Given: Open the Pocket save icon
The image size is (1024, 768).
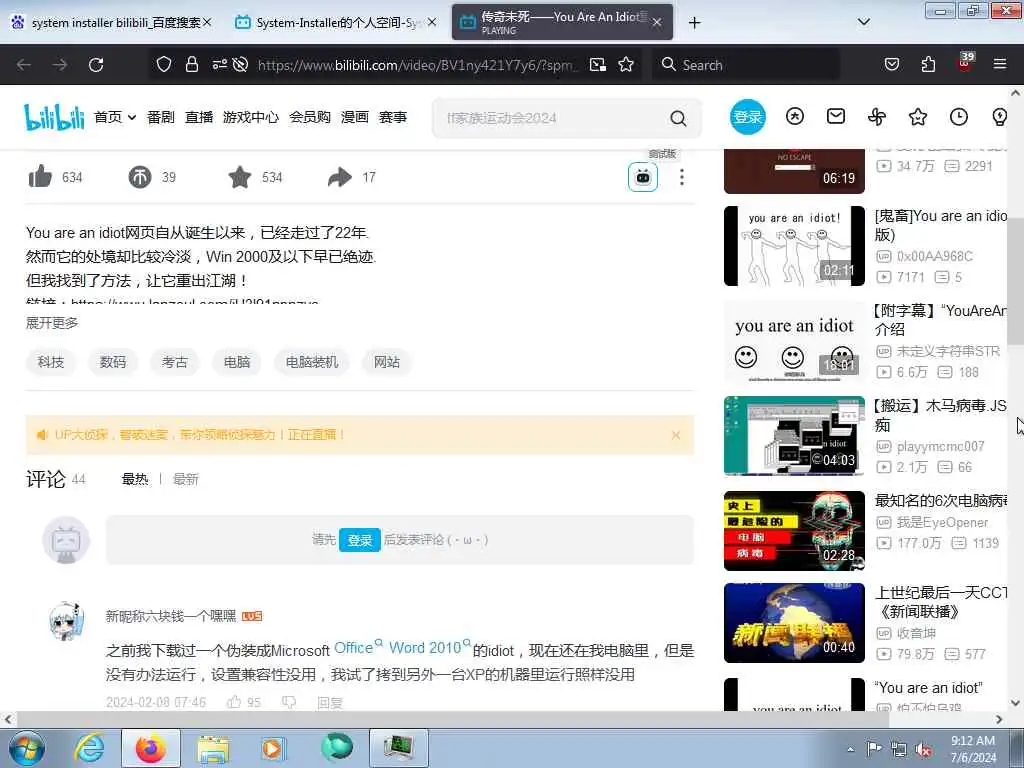Looking at the screenshot, I should pyautogui.click(x=892, y=64).
